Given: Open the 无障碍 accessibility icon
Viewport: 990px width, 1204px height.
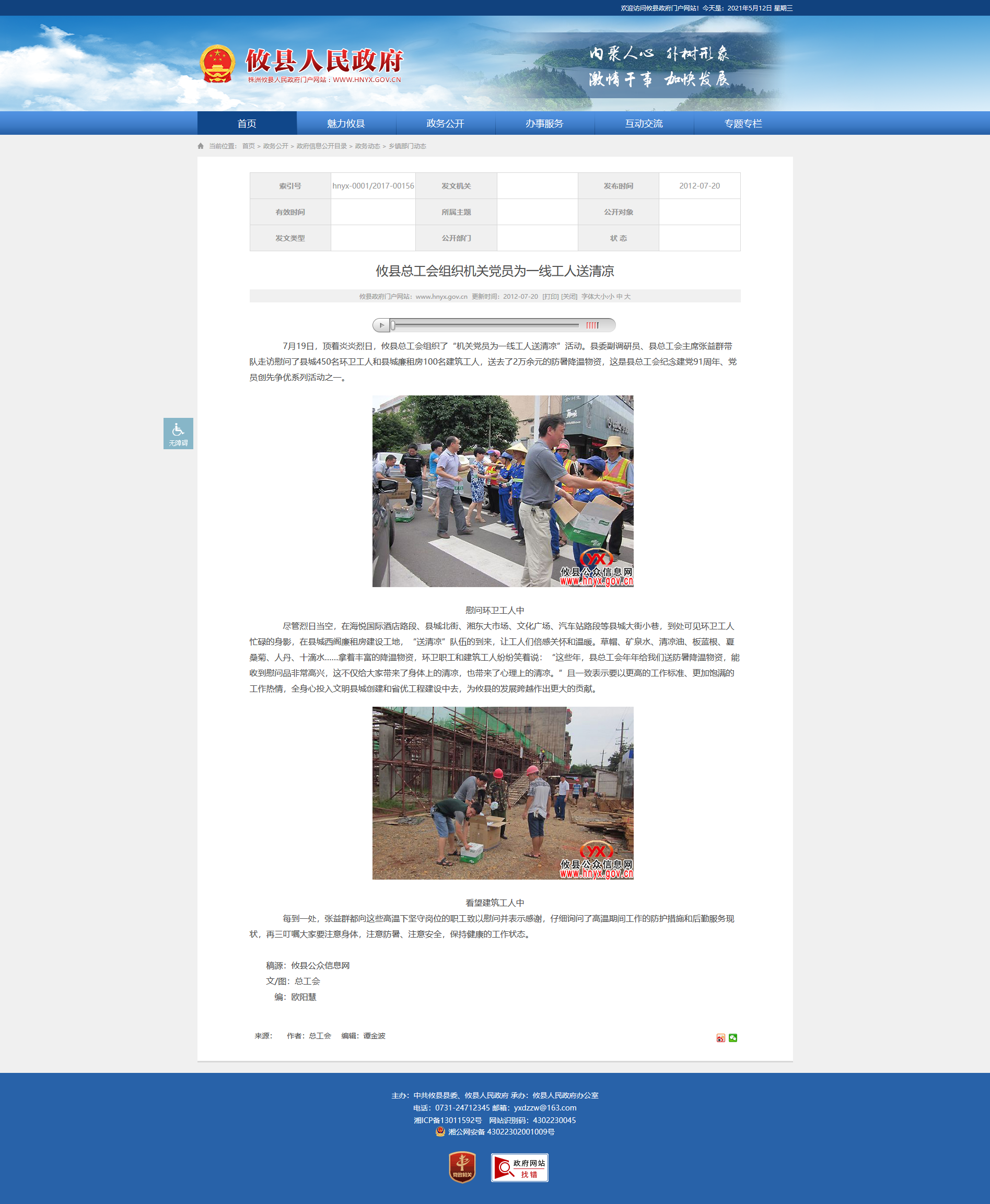Looking at the screenshot, I should coord(178,433).
